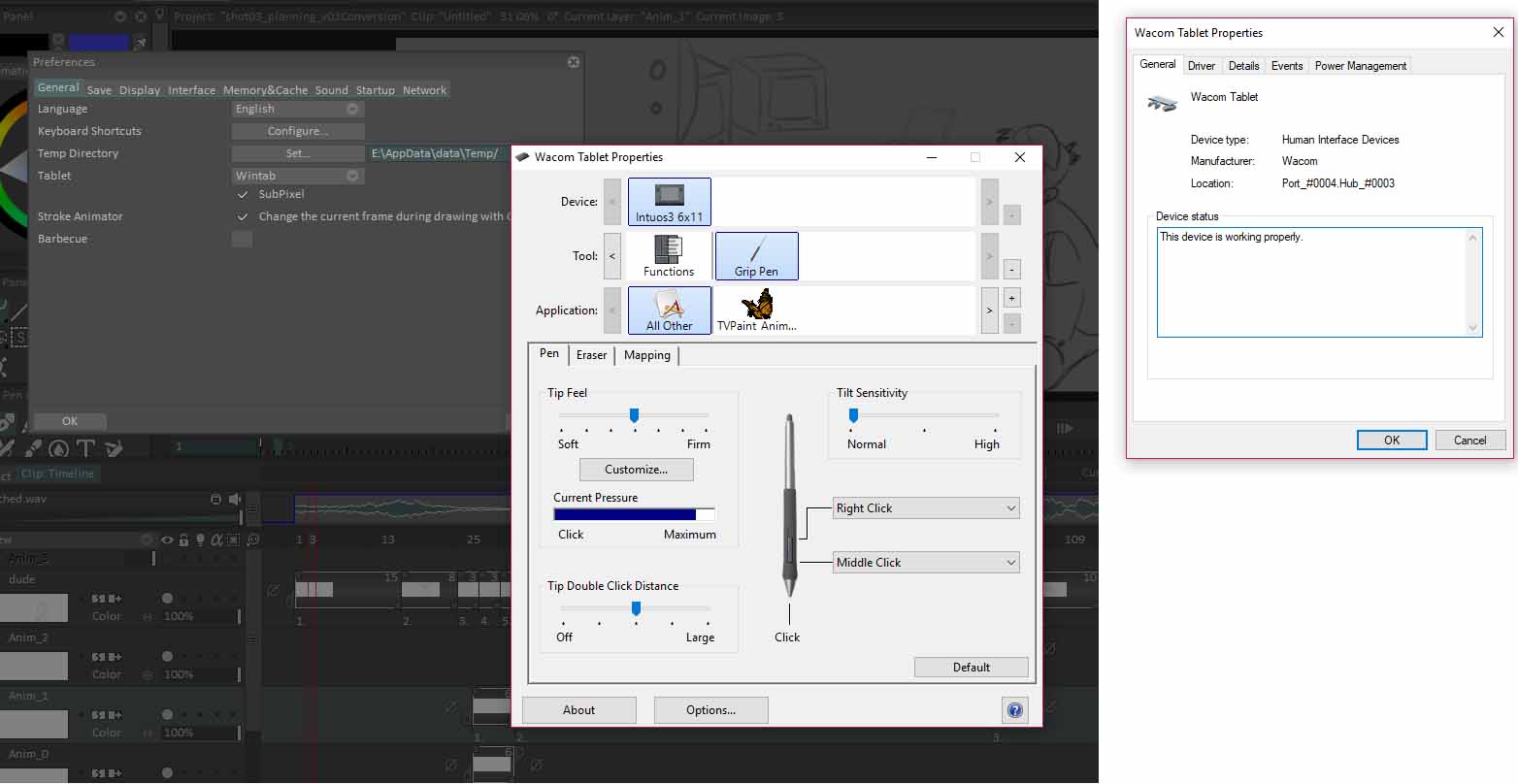Click the lock icon in the timeline header
Screen dimensions: 1518x784
183,539
